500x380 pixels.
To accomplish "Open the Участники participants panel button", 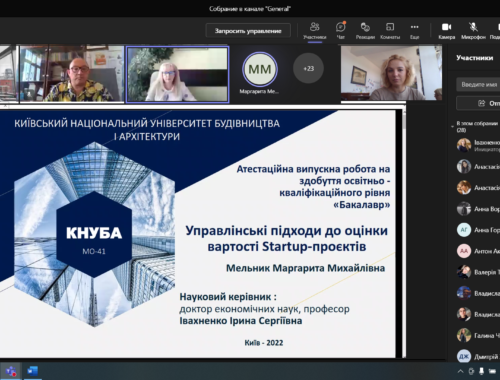I will [x=314, y=30].
